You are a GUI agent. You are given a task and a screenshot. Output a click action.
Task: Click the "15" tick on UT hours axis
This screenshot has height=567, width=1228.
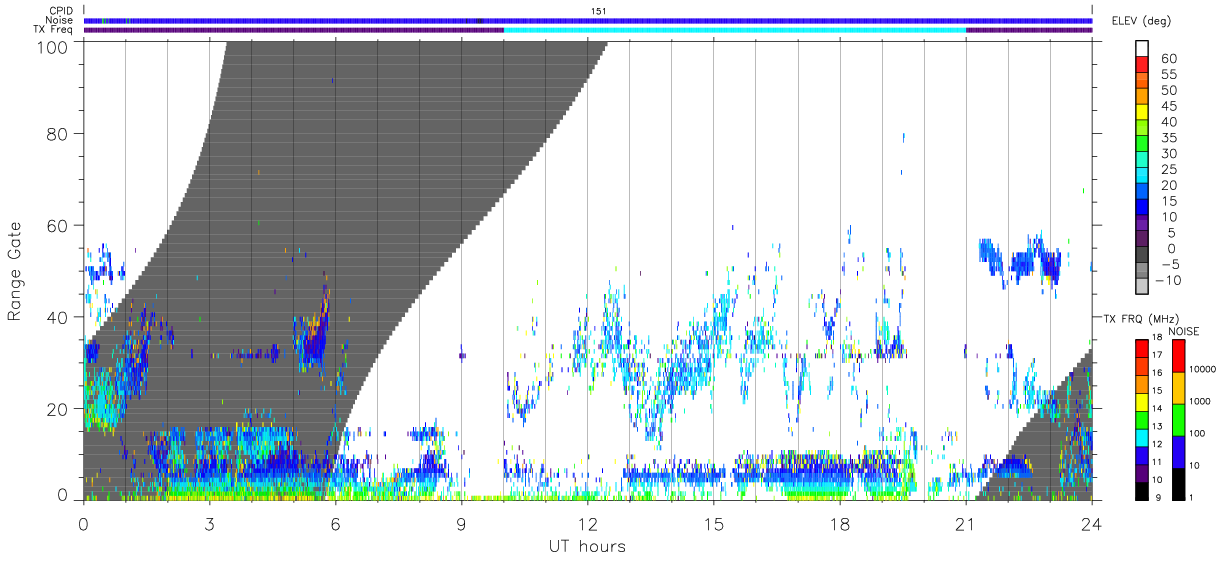click(x=714, y=524)
